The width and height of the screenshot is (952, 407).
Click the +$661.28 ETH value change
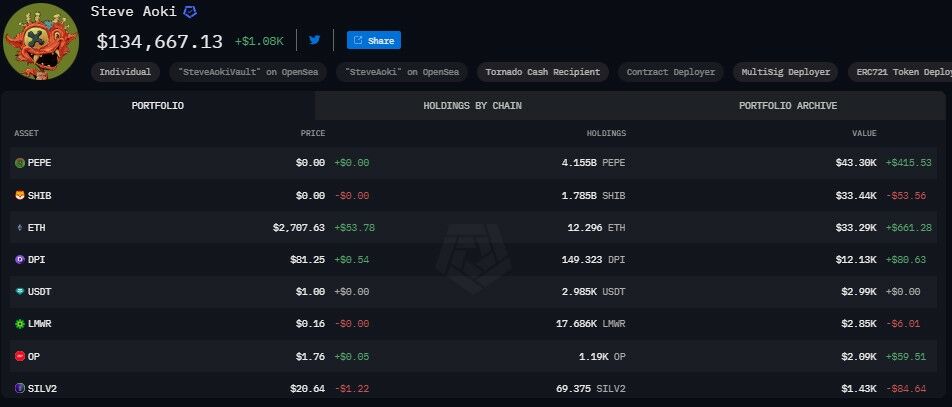coord(908,228)
